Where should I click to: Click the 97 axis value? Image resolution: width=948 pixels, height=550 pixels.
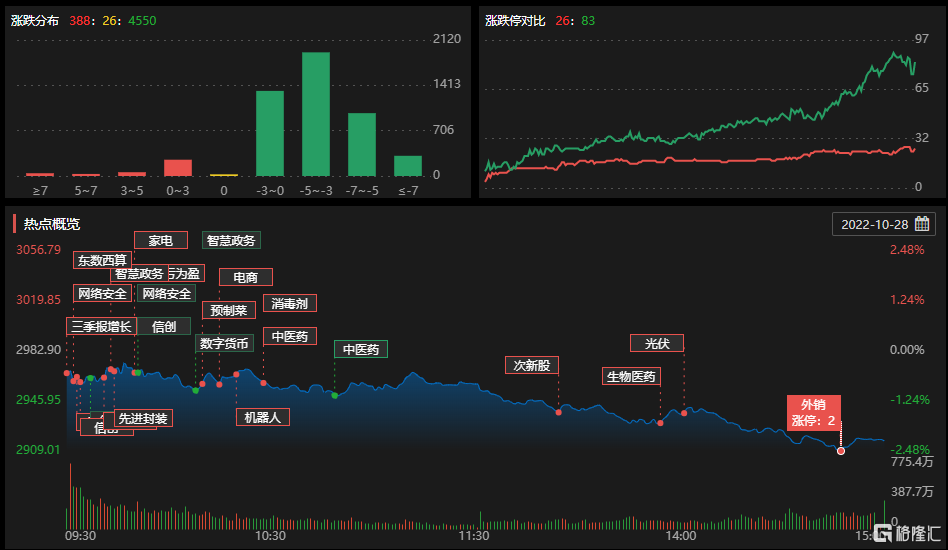(x=921, y=39)
